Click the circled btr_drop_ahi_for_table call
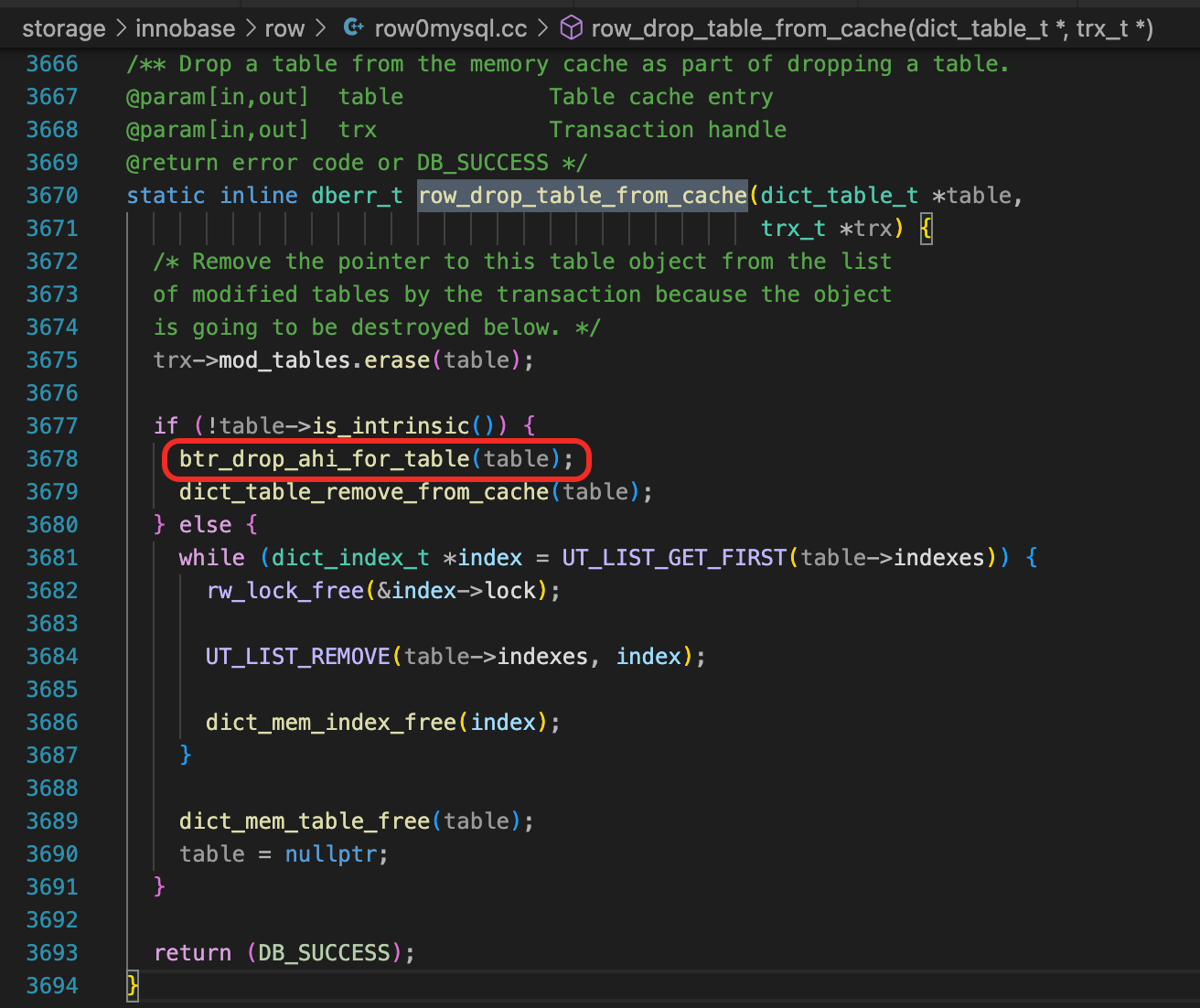This screenshot has height=1008, width=1200. point(325,458)
